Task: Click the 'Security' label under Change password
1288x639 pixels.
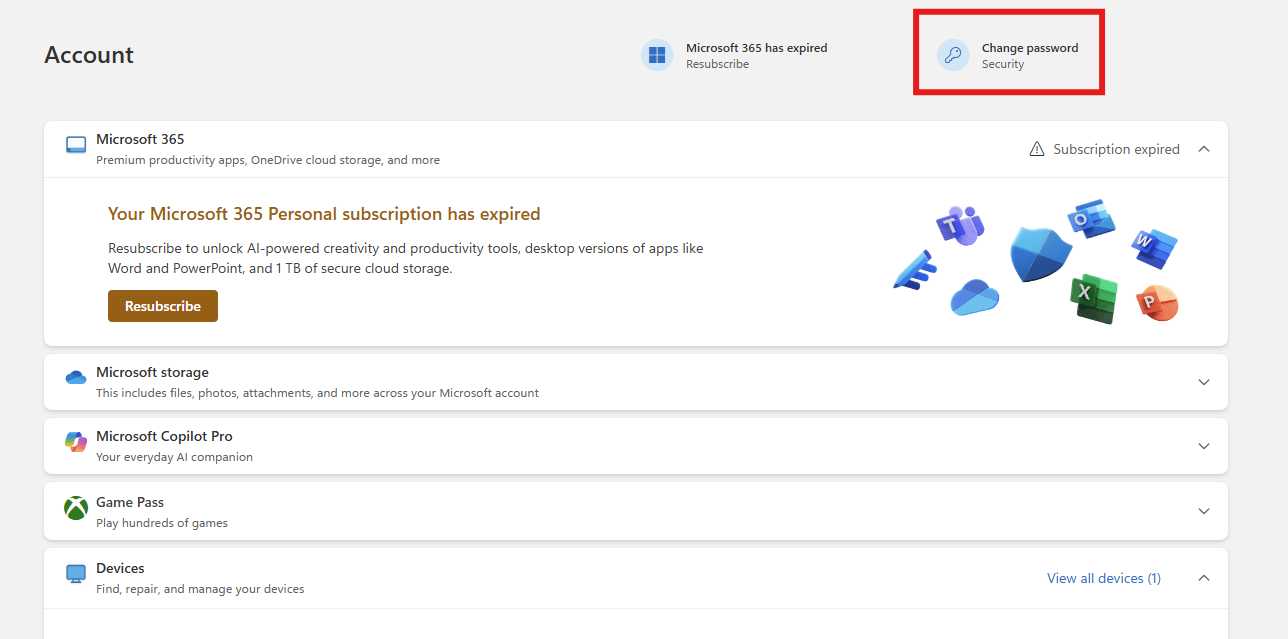Action: tap(1003, 64)
